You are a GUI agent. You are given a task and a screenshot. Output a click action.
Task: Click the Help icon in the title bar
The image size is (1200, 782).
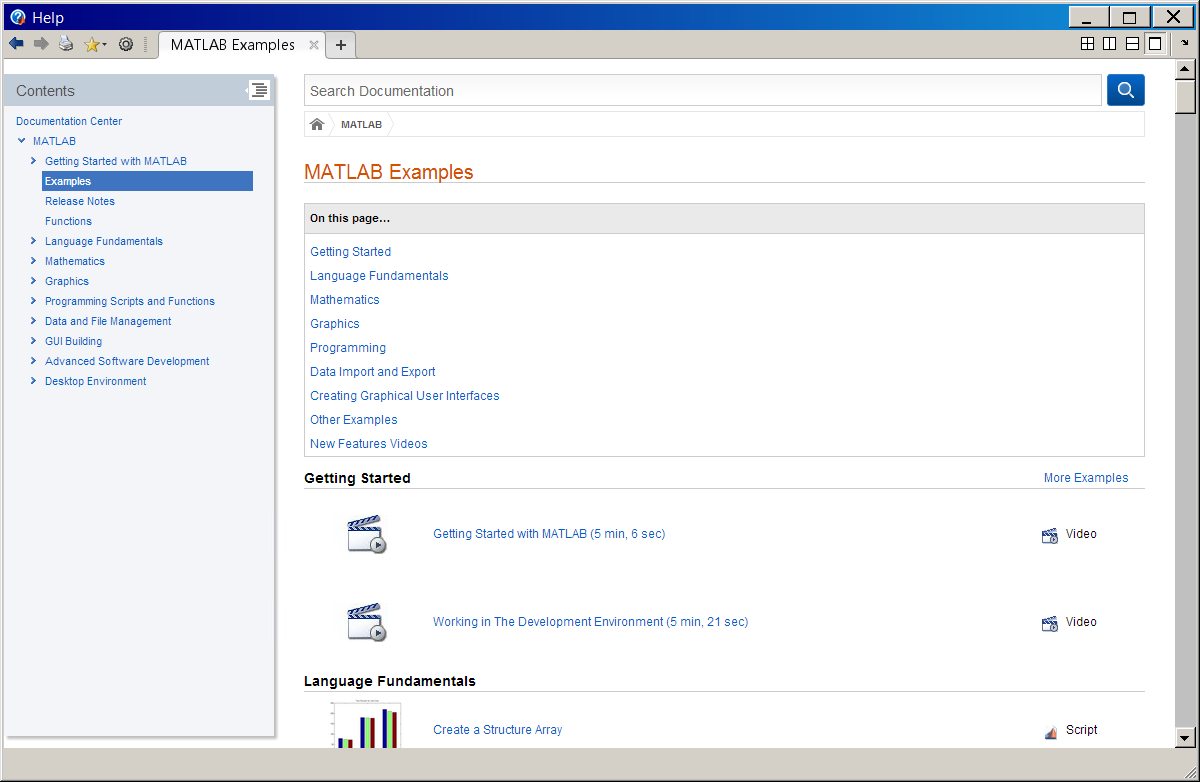point(17,17)
